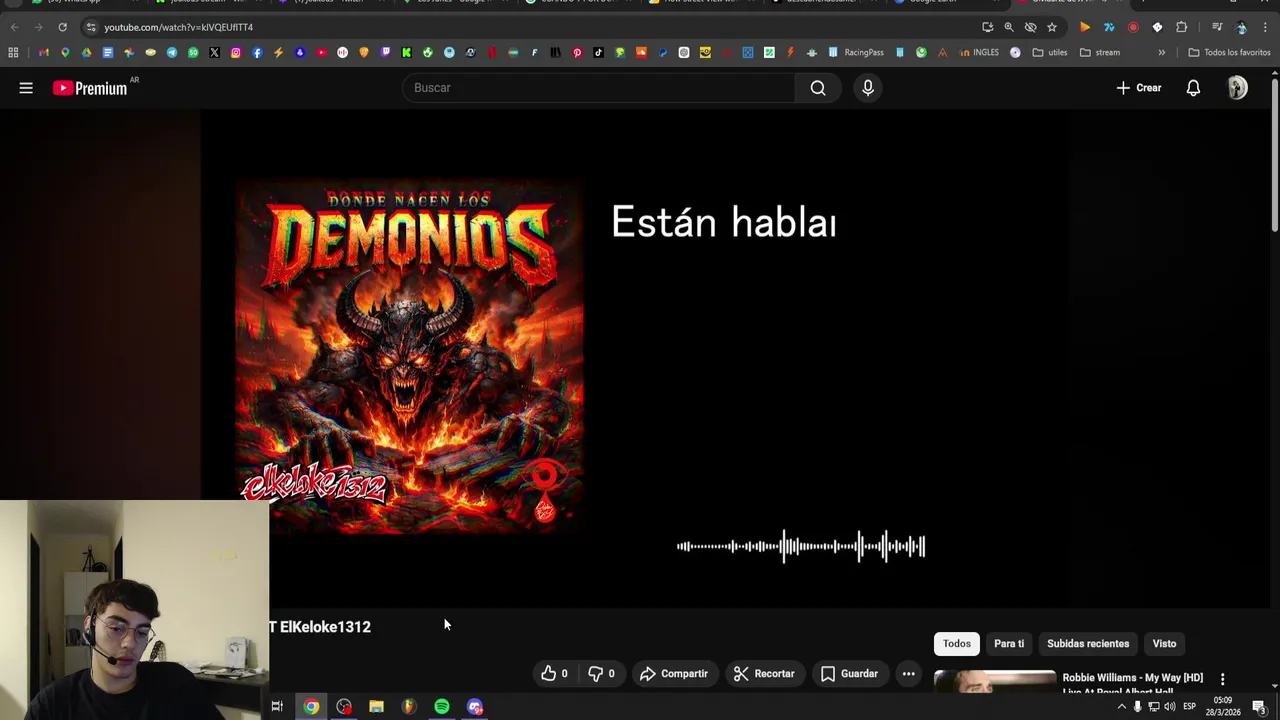This screenshot has height=720, width=1280.
Task: Click the Chrome taskbar icon
Action: click(x=311, y=707)
